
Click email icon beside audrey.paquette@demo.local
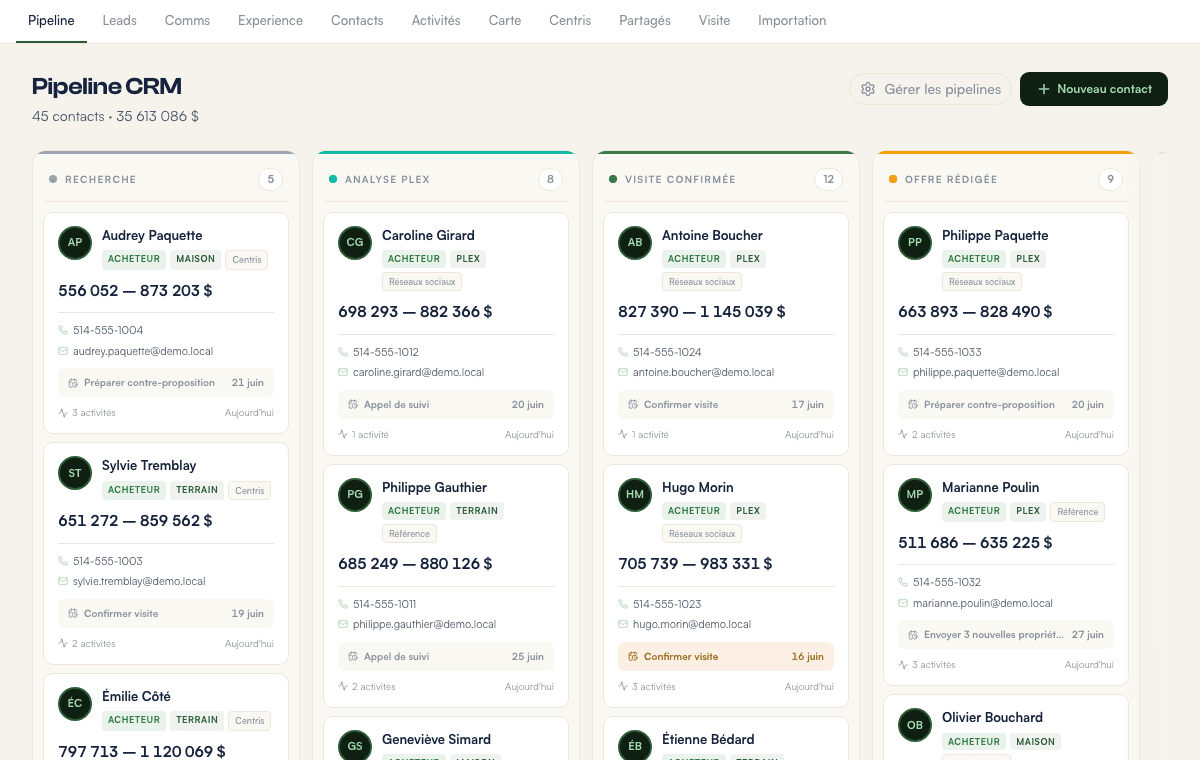(63, 351)
